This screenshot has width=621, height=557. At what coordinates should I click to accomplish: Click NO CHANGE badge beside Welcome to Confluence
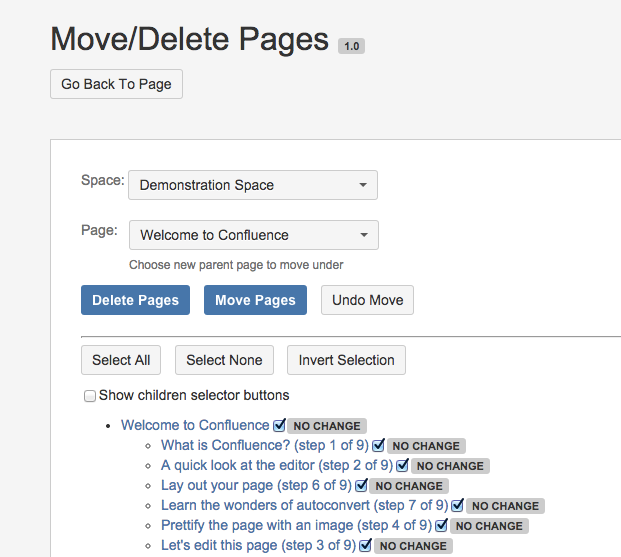coord(327,426)
